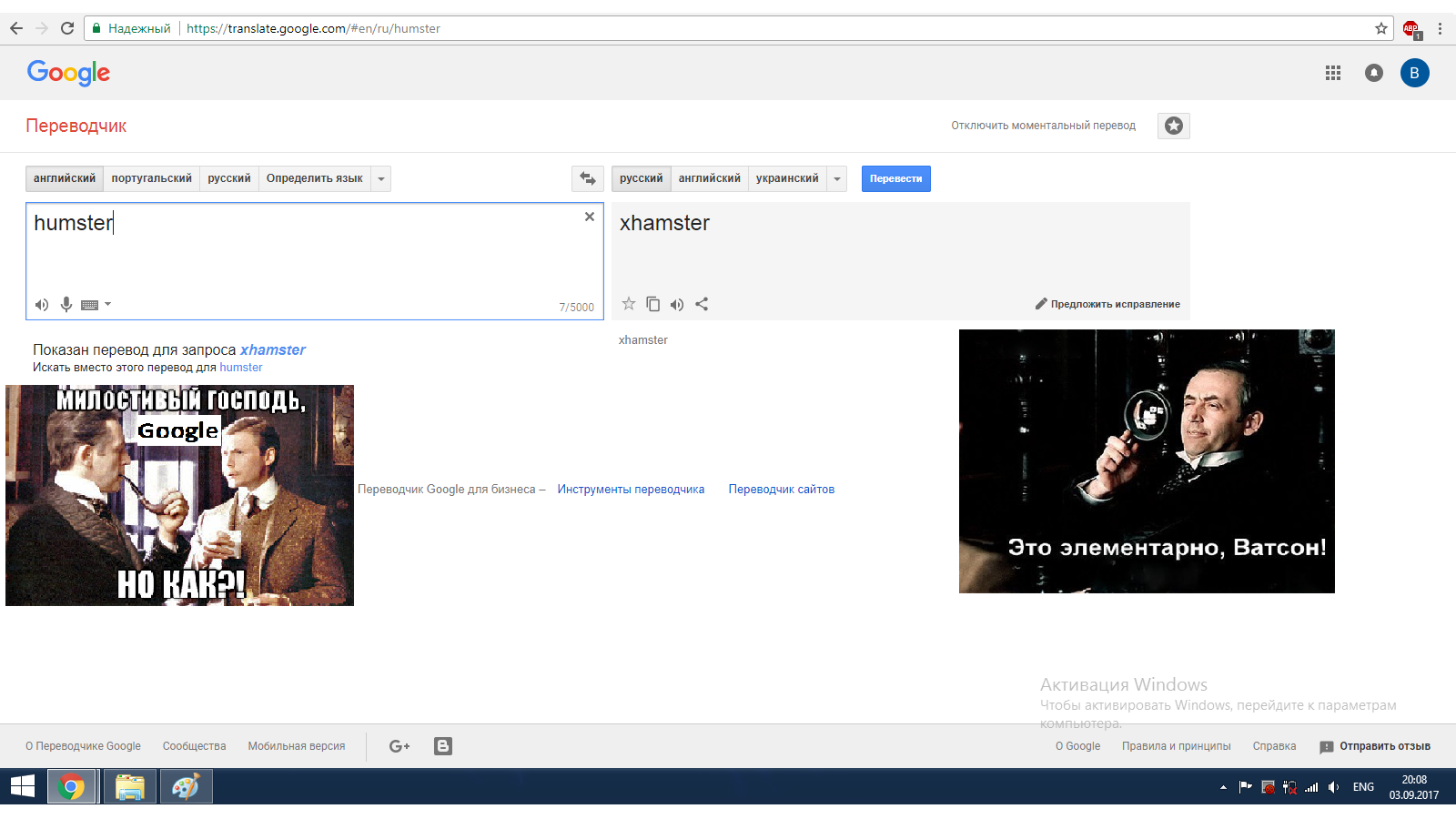Expand the source language list dropdown
Image resolution: width=1456 pixels, height=819 pixels.
tap(381, 178)
